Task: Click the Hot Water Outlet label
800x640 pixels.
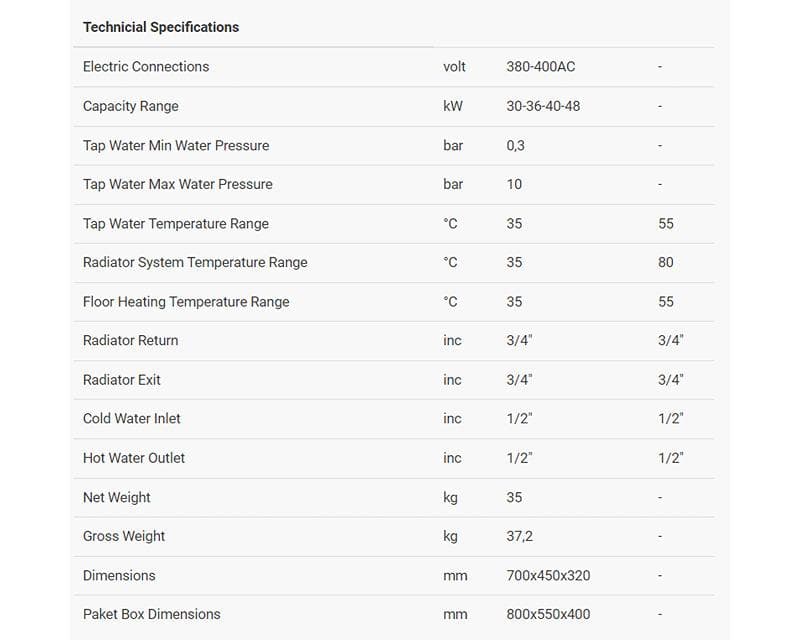Action: (x=134, y=458)
